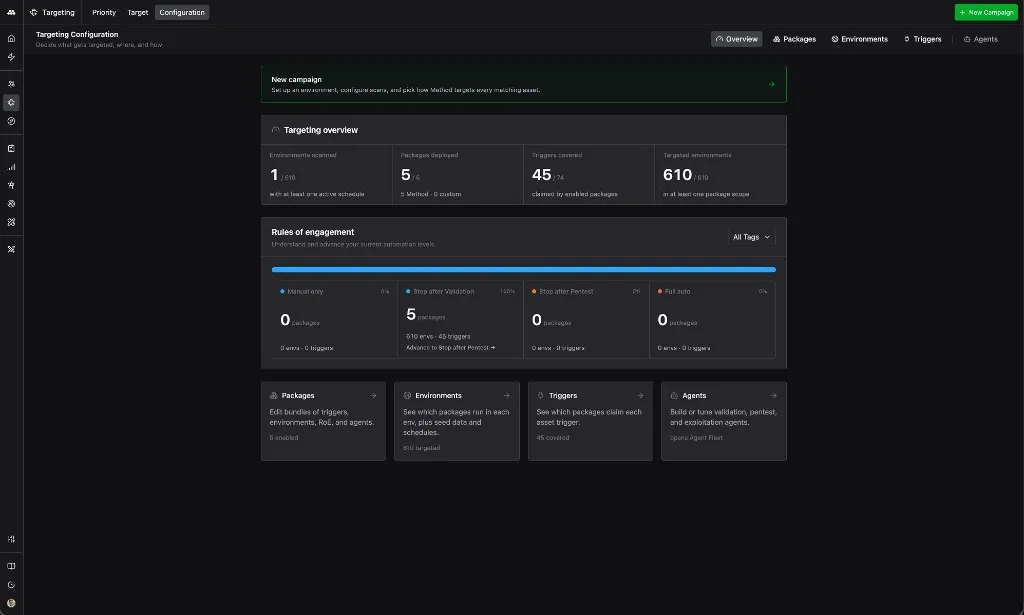Image resolution: width=1024 pixels, height=615 pixels.
Task: Click the '610 targeted' text in Environments card
Action: click(421, 449)
